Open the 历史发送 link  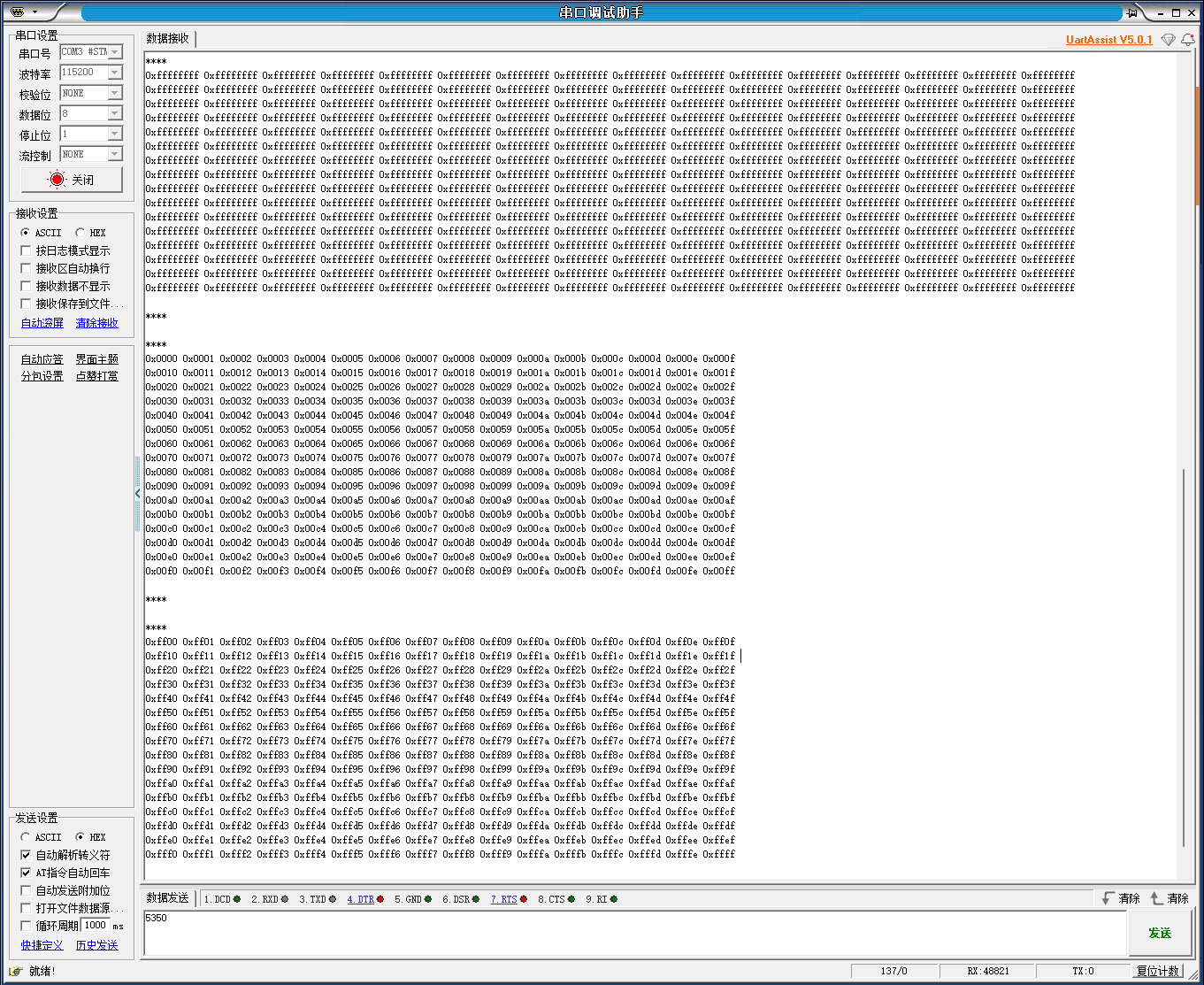(x=97, y=945)
